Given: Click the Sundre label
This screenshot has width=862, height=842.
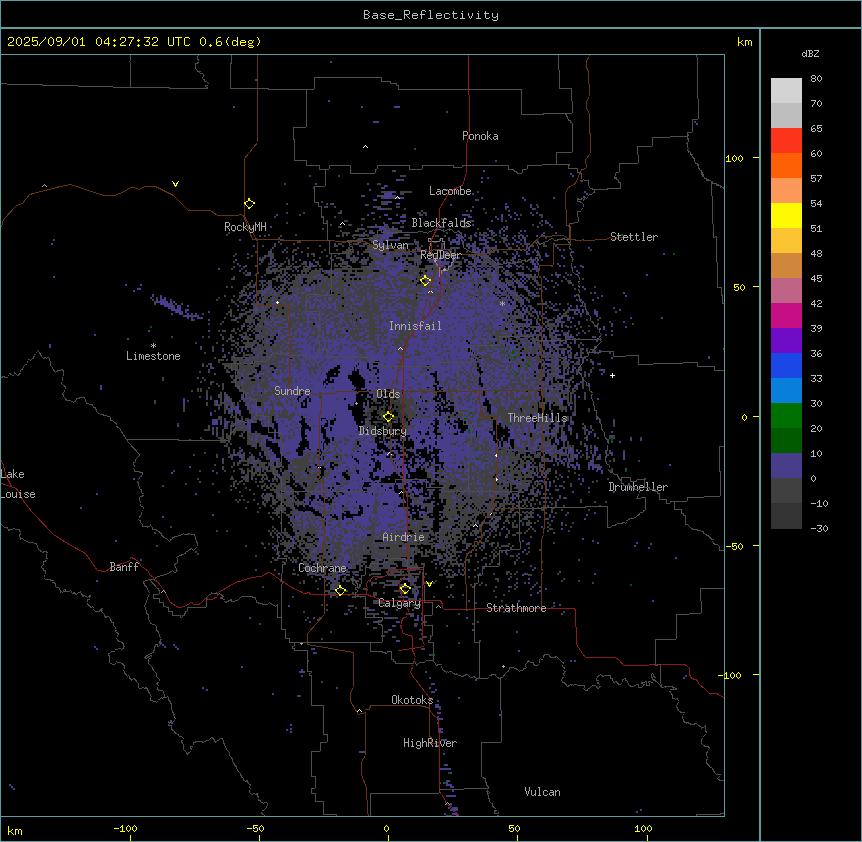Looking at the screenshot, I should click(292, 391).
